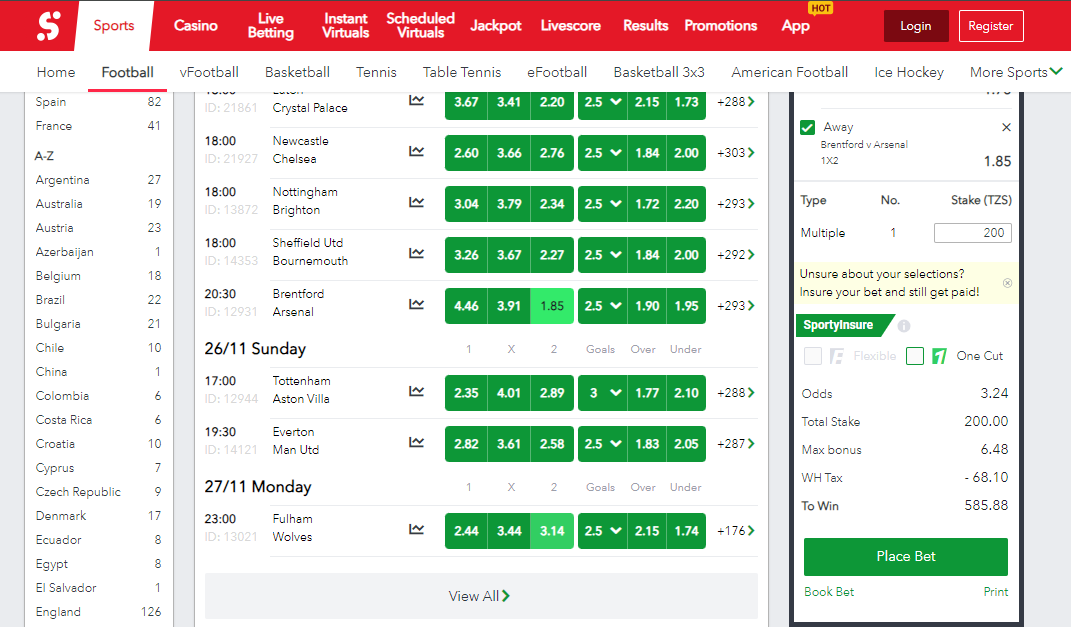Viewport: 1071px width, 627px height.
Task: Expand +303 more markets for Newcastle v Chelsea
Action: [736, 152]
